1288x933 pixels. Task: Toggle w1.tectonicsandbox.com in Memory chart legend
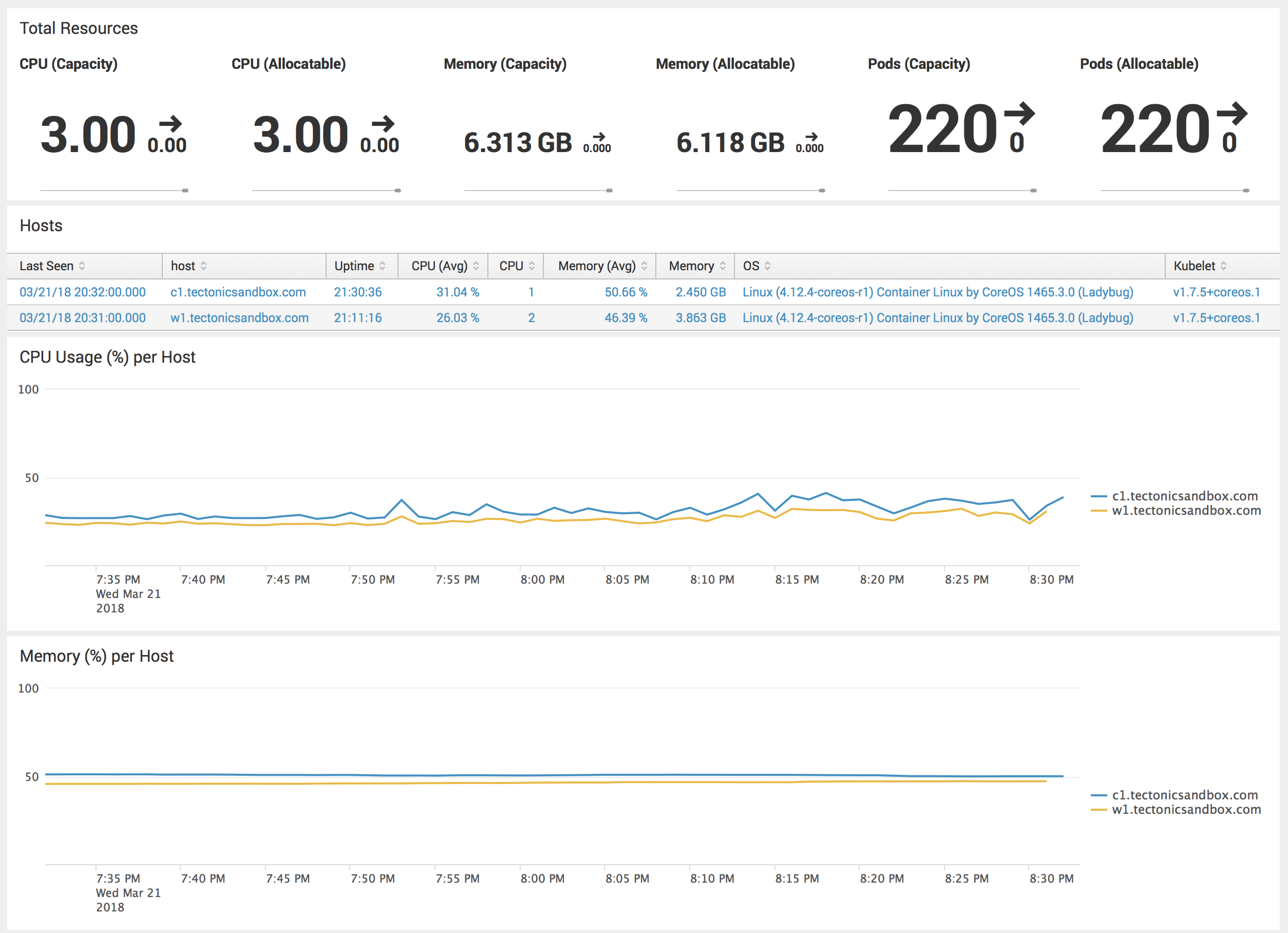pyautogui.click(x=1176, y=809)
